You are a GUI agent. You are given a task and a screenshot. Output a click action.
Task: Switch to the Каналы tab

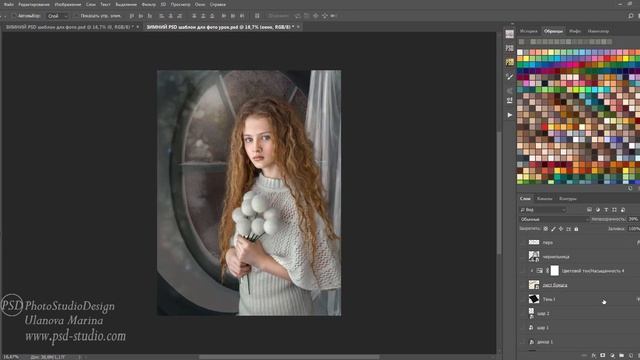point(544,199)
